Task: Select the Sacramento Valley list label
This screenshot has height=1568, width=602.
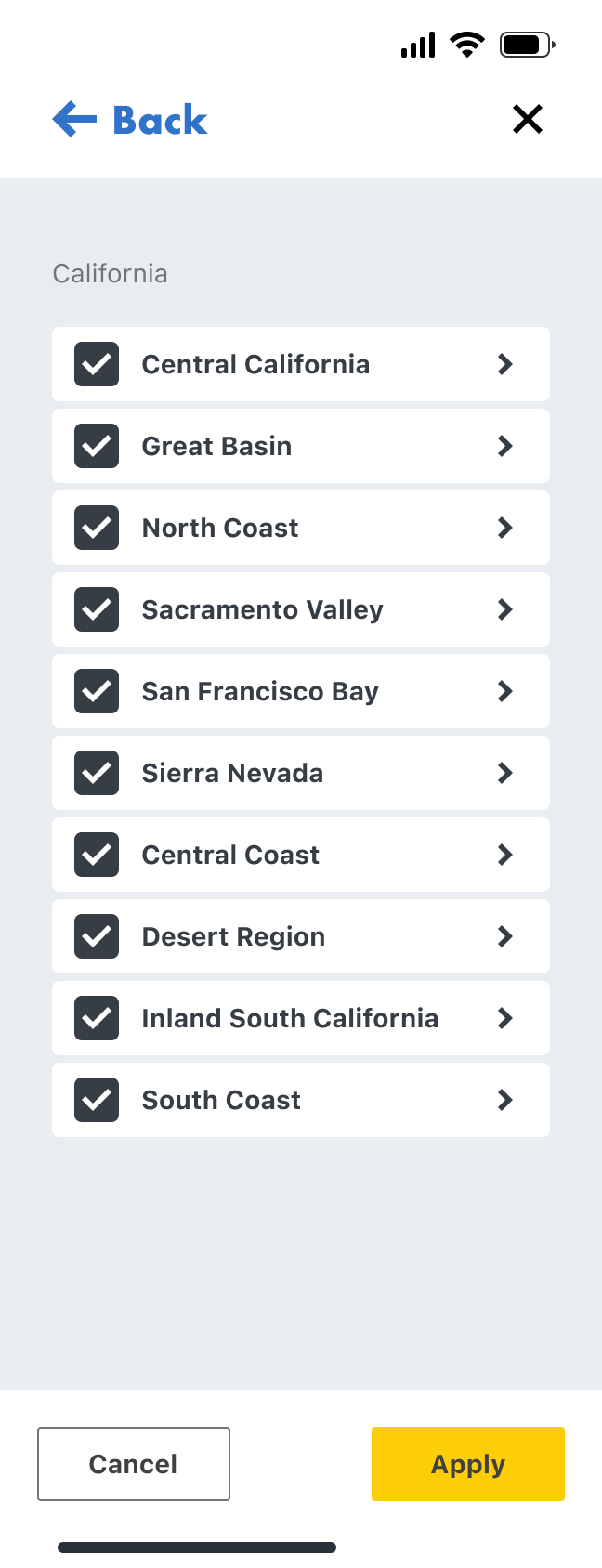Action: pyautogui.click(x=262, y=609)
